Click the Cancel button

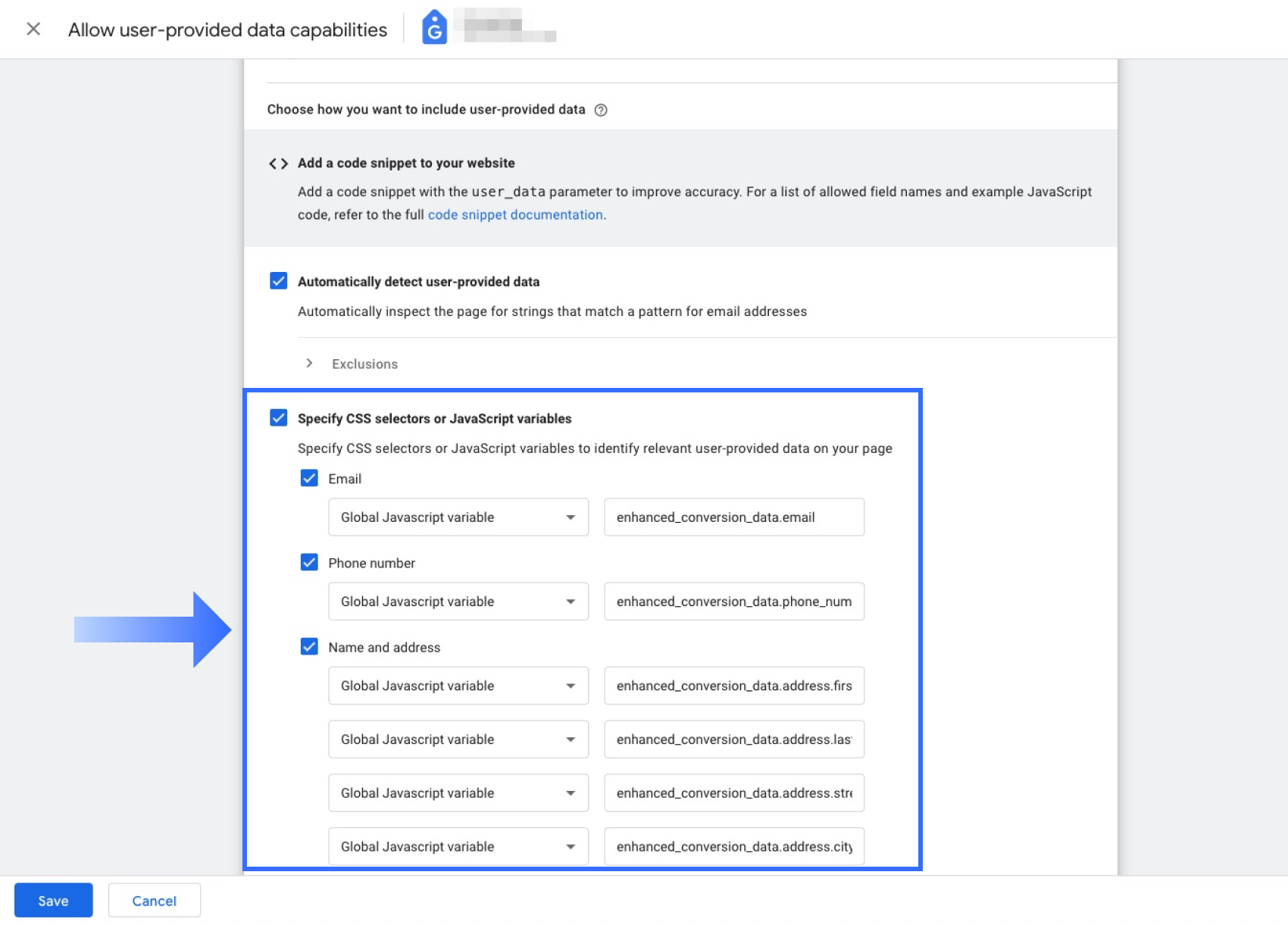(x=154, y=900)
